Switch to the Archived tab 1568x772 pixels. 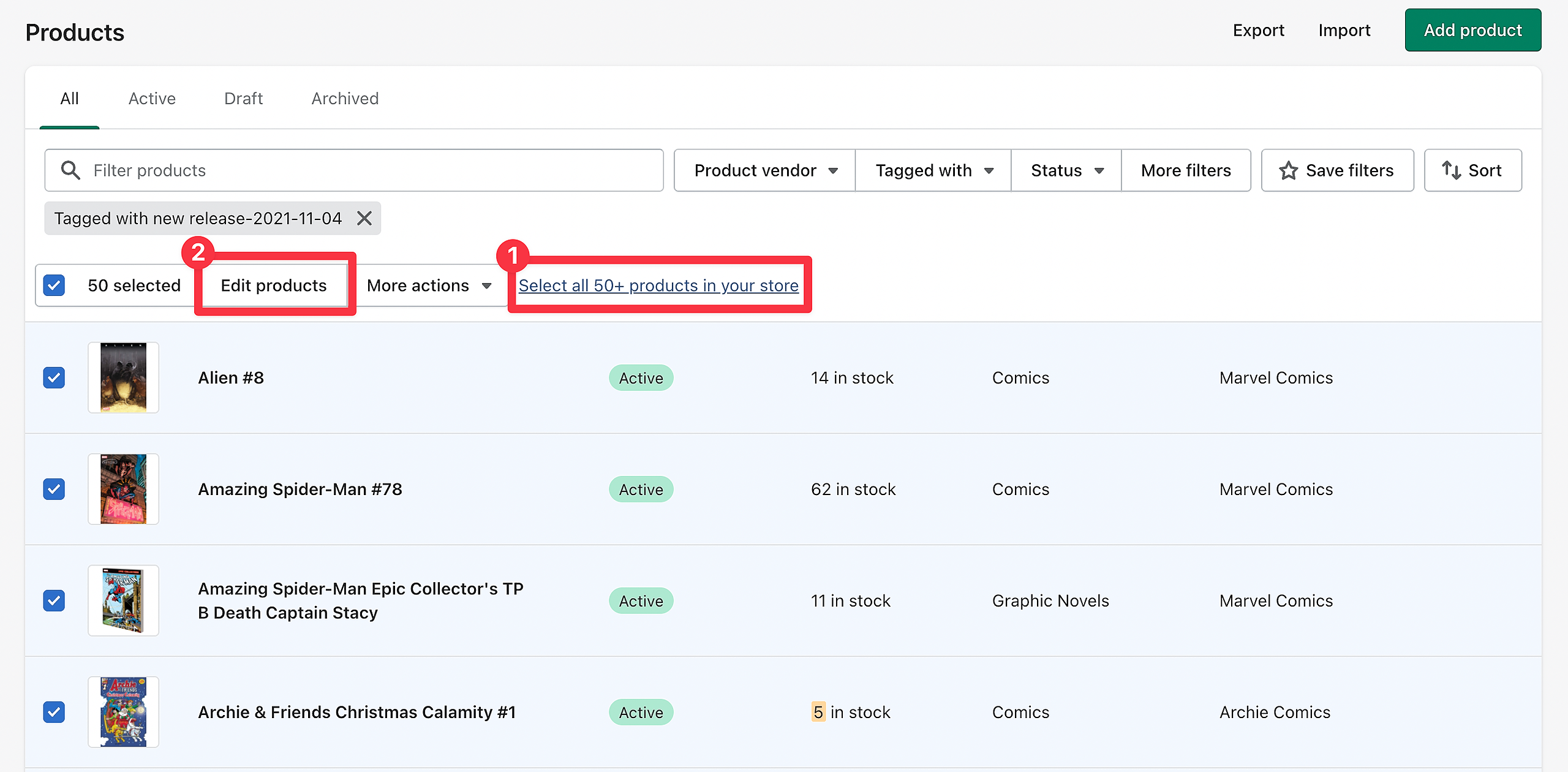345,99
